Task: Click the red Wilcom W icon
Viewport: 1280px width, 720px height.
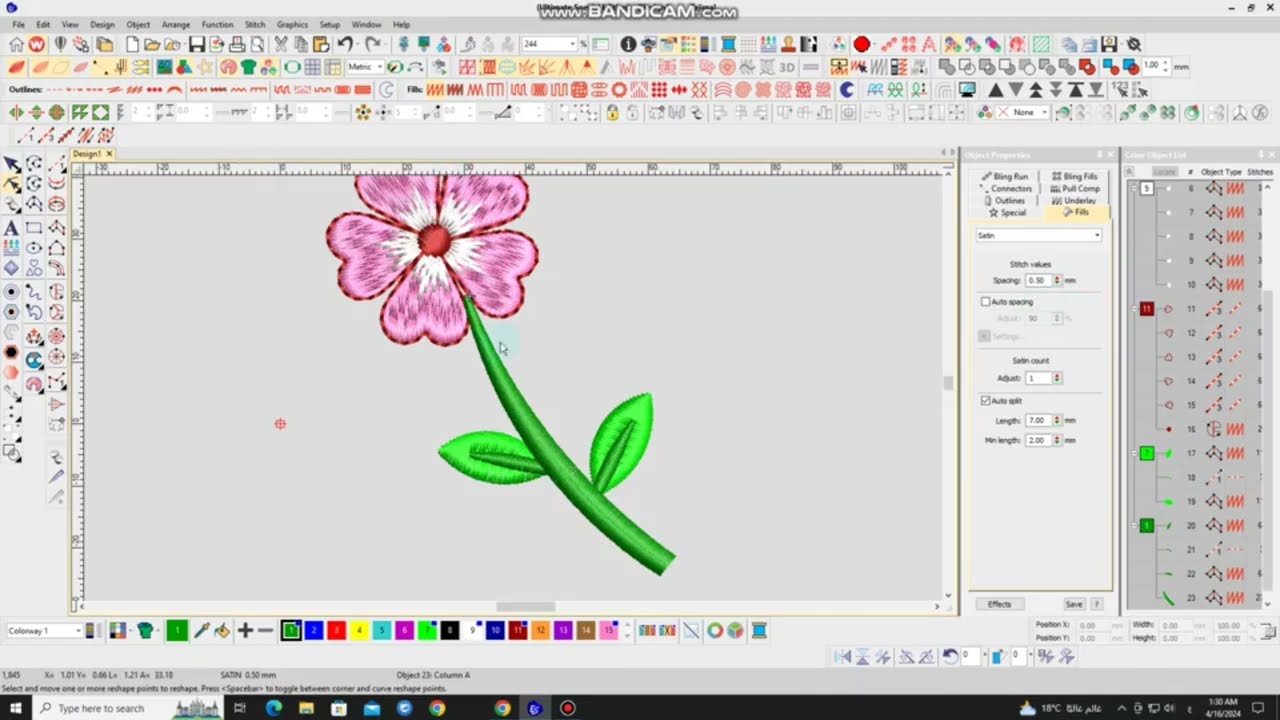Action: click(37, 44)
